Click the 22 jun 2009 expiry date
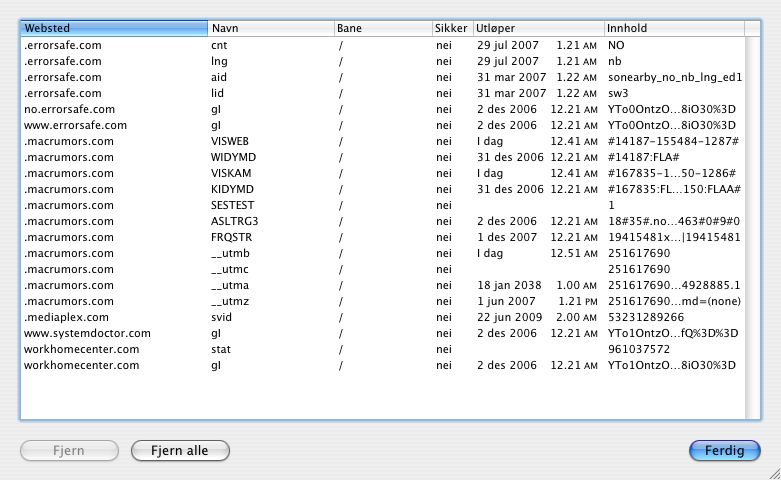This screenshot has width=781, height=480. [x=510, y=317]
